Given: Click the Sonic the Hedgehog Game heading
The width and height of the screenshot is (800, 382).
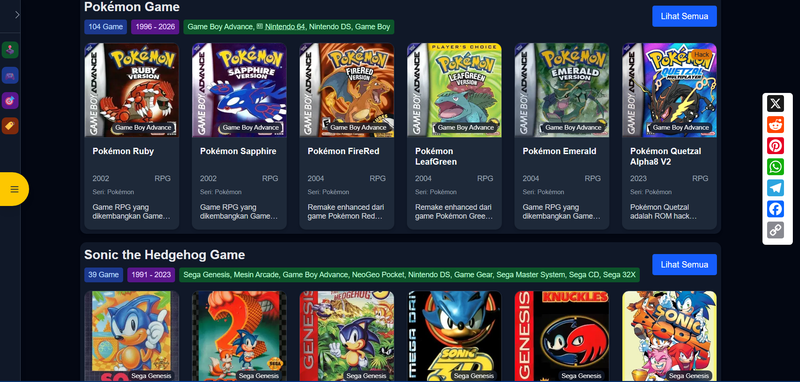Looking at the screenshot, I should (164, 255).
